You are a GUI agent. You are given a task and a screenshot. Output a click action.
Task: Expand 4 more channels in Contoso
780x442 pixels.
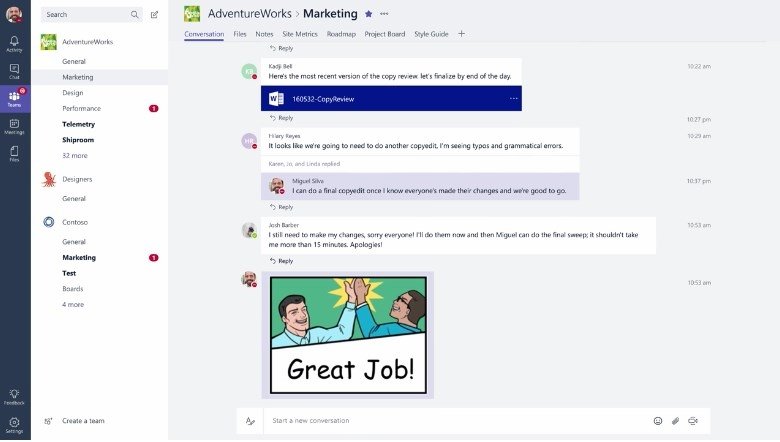point(73,304)
